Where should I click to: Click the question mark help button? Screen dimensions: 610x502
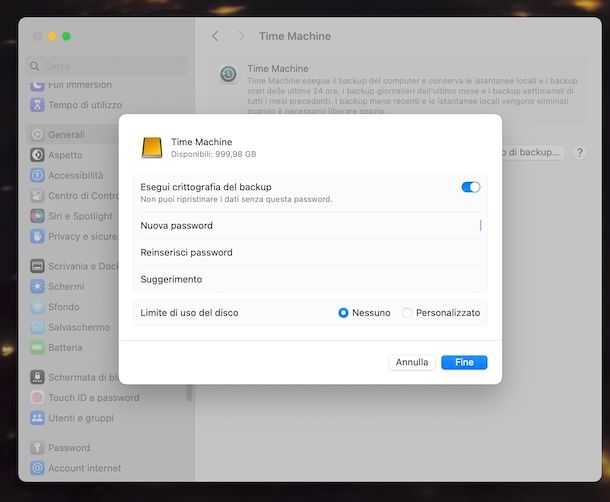(580, 153)
